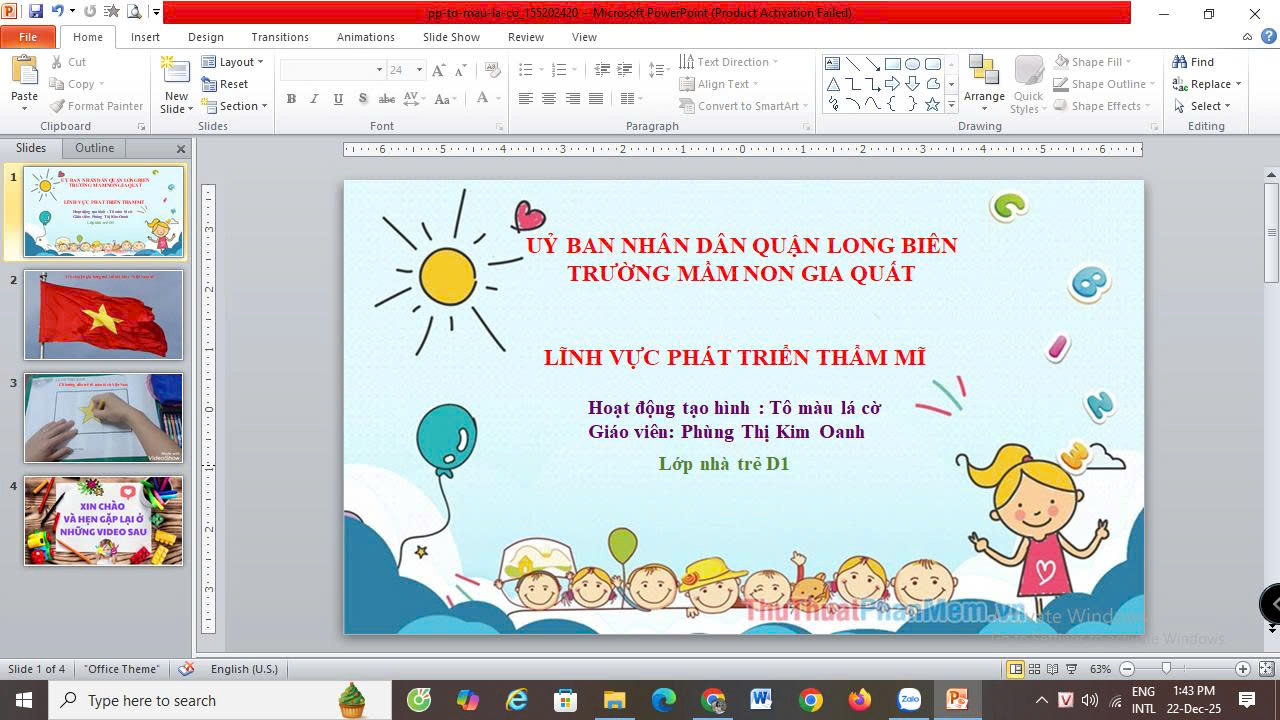This screenshot has width=1280, height=720.
Task: Click the Arrange objects icon
Action: tap(984, 80)
